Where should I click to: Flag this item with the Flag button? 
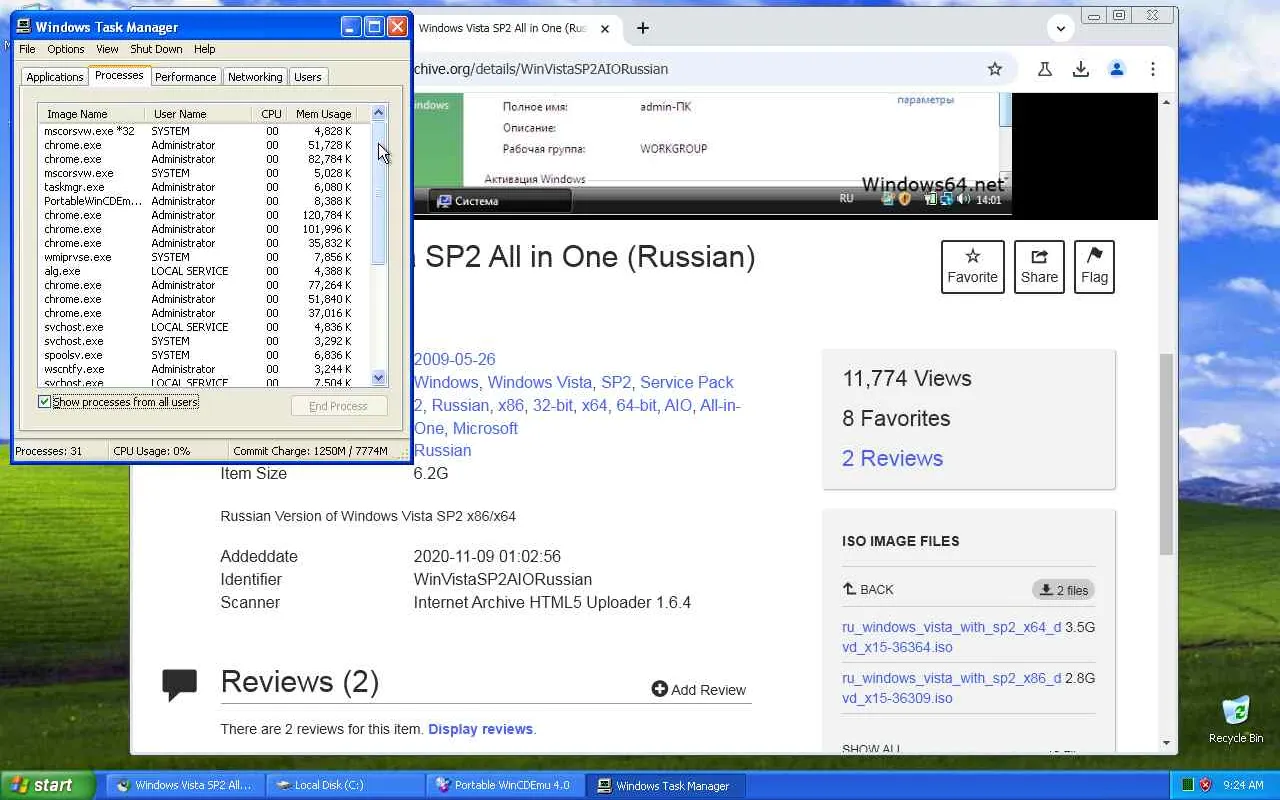pos(1094,267)
